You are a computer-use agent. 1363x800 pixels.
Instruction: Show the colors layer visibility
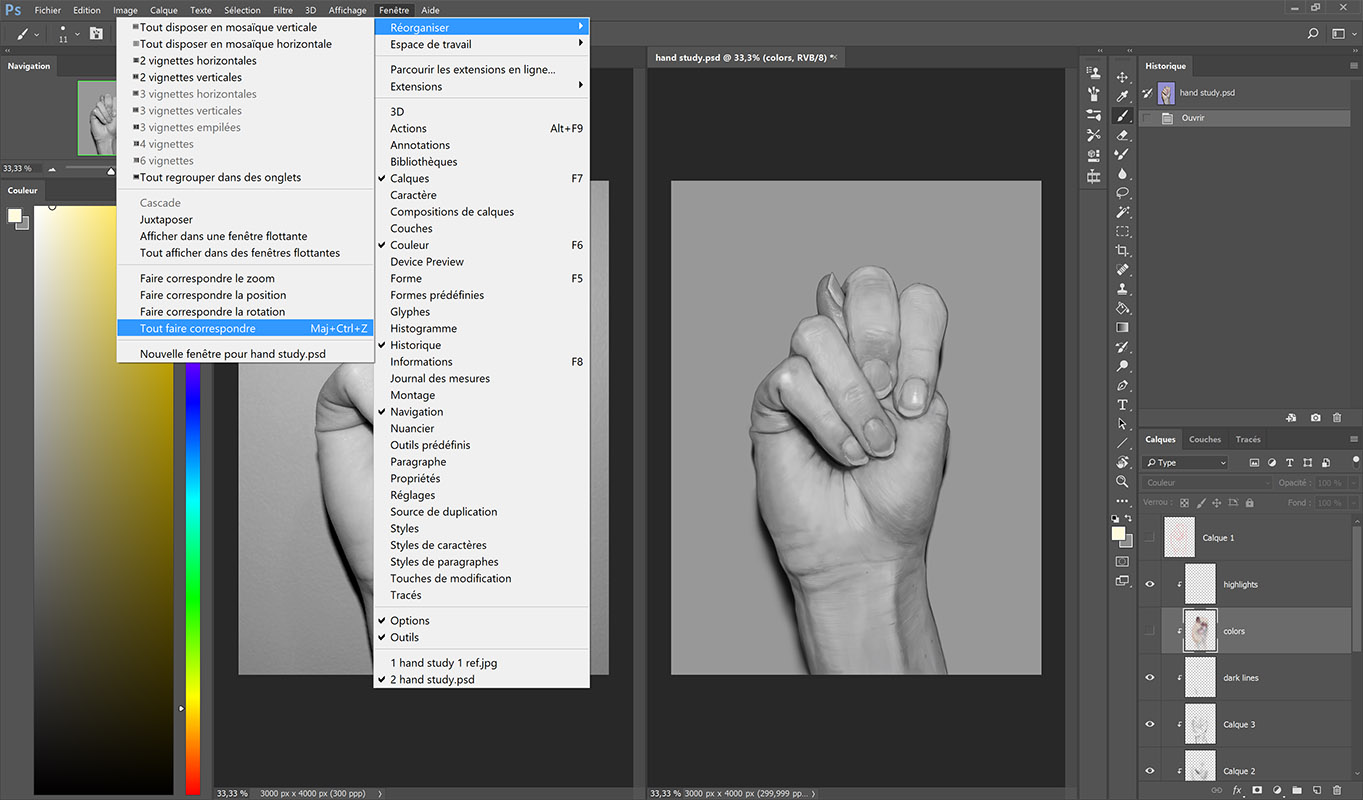click(x=1149, y=631)
